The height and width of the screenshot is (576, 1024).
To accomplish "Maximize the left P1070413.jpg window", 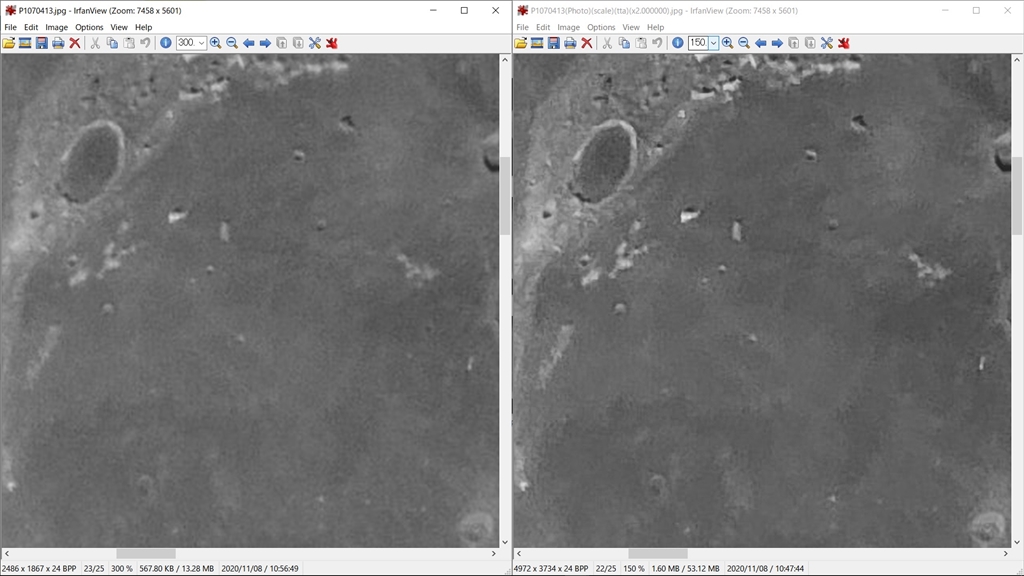I will 464,10.
